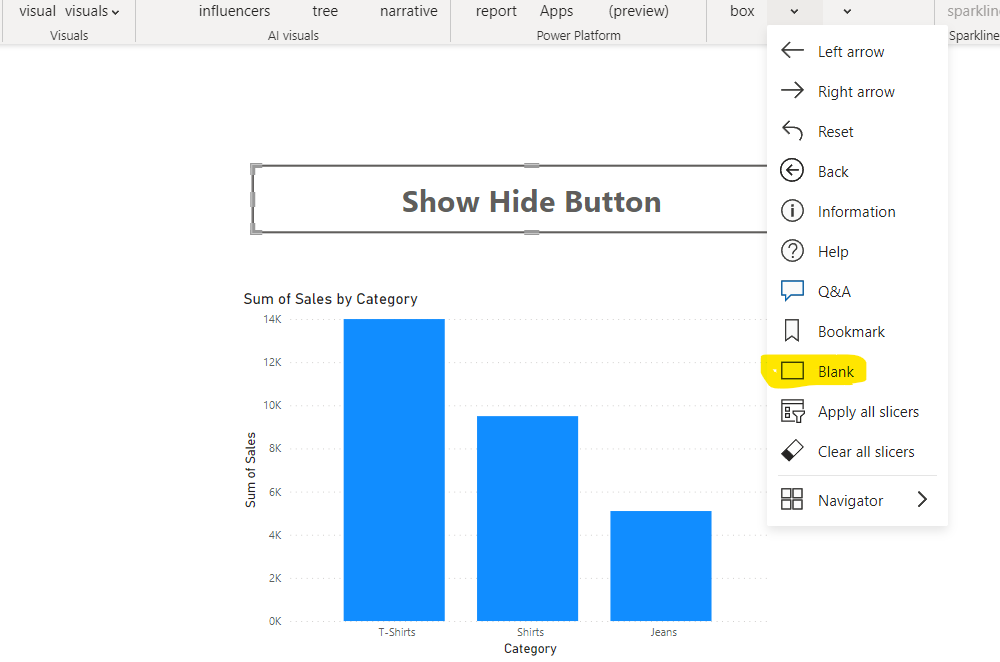Click the Jeans bar in chart
The width and height of the screenshot is (1000, 662).
coord(661,566)
